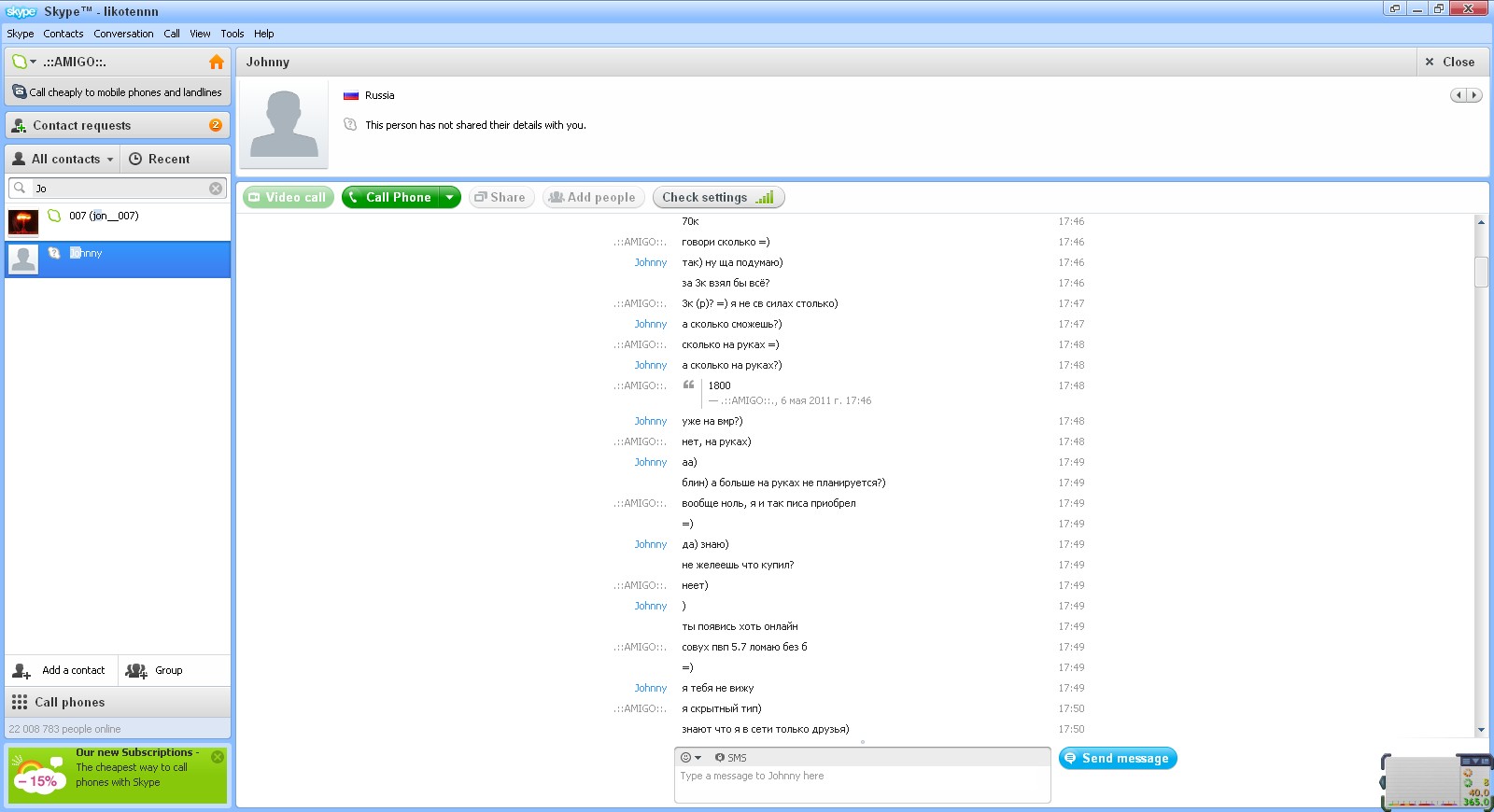The height and width of the screenshot is (812, 1494).
Task: Start a Video call with Johnny
Action: 289,197
